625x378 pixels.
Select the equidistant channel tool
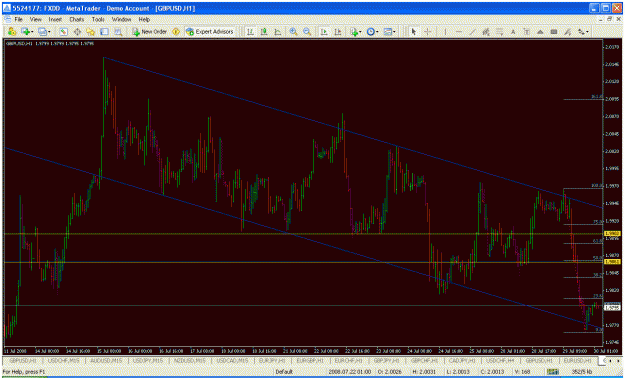[486, 32]
